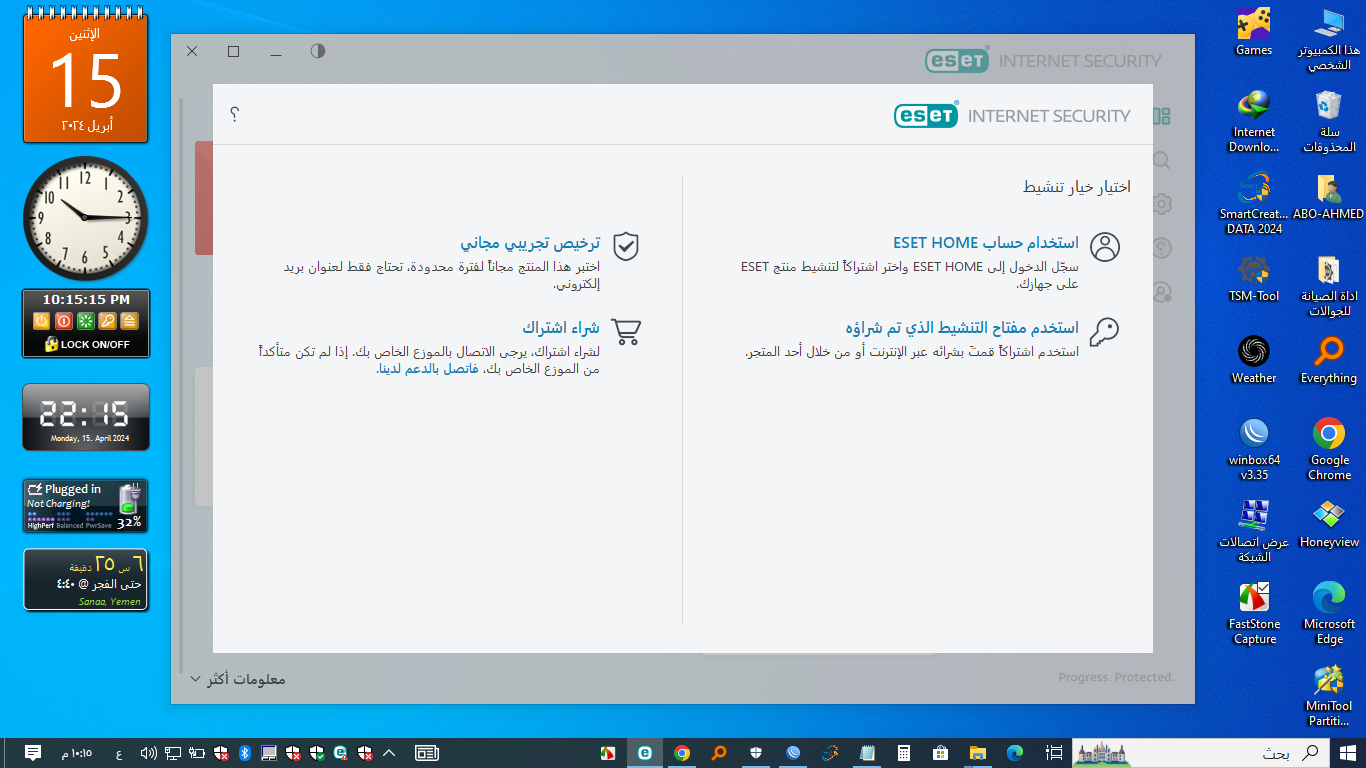
Task: Open the help question mark in ESET dialog
Action: 234,114
